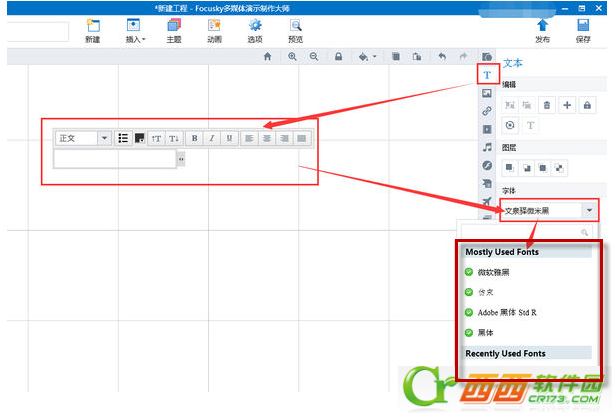This screenshot has height=413, width=612.
Task: Align text right
Action: click(x=284, y=139)
